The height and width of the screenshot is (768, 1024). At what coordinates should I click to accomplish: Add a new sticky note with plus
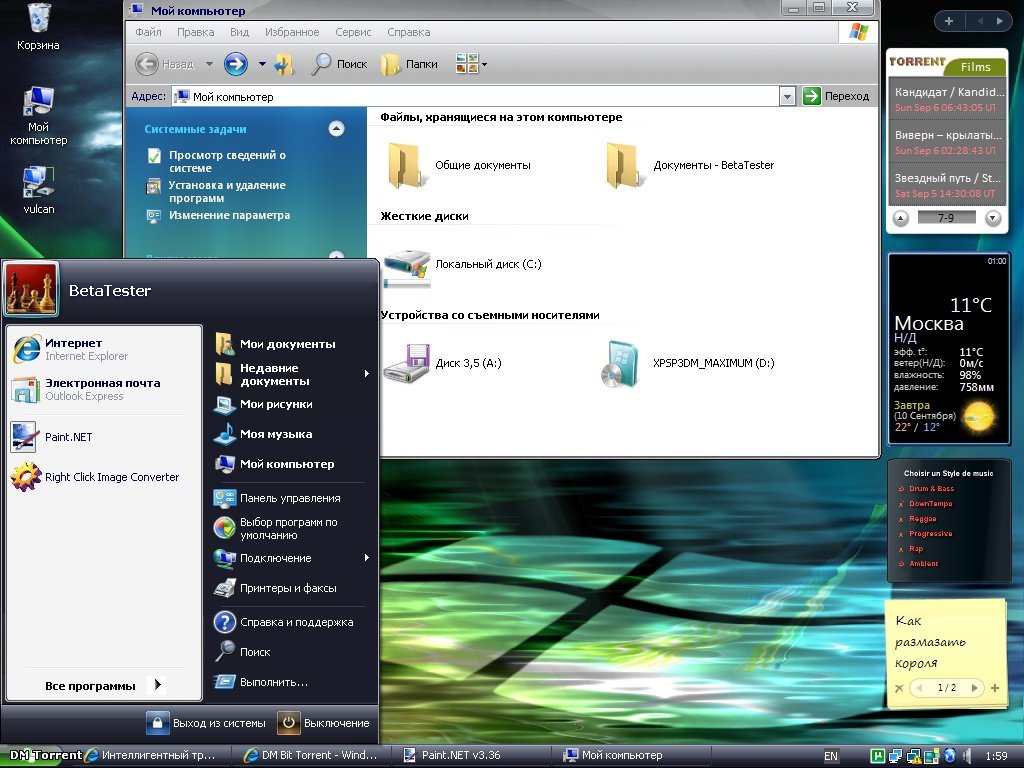tap(995, 688)
